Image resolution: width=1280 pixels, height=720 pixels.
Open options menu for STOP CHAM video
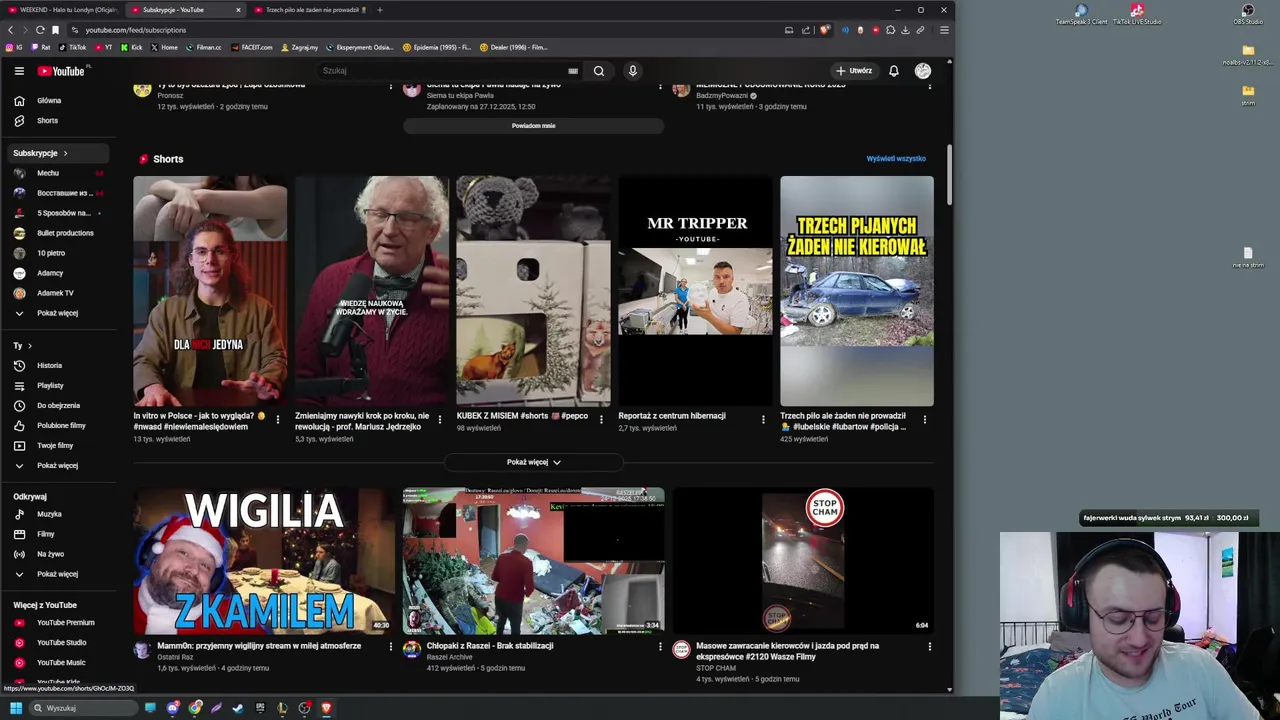tap(930, 647)
